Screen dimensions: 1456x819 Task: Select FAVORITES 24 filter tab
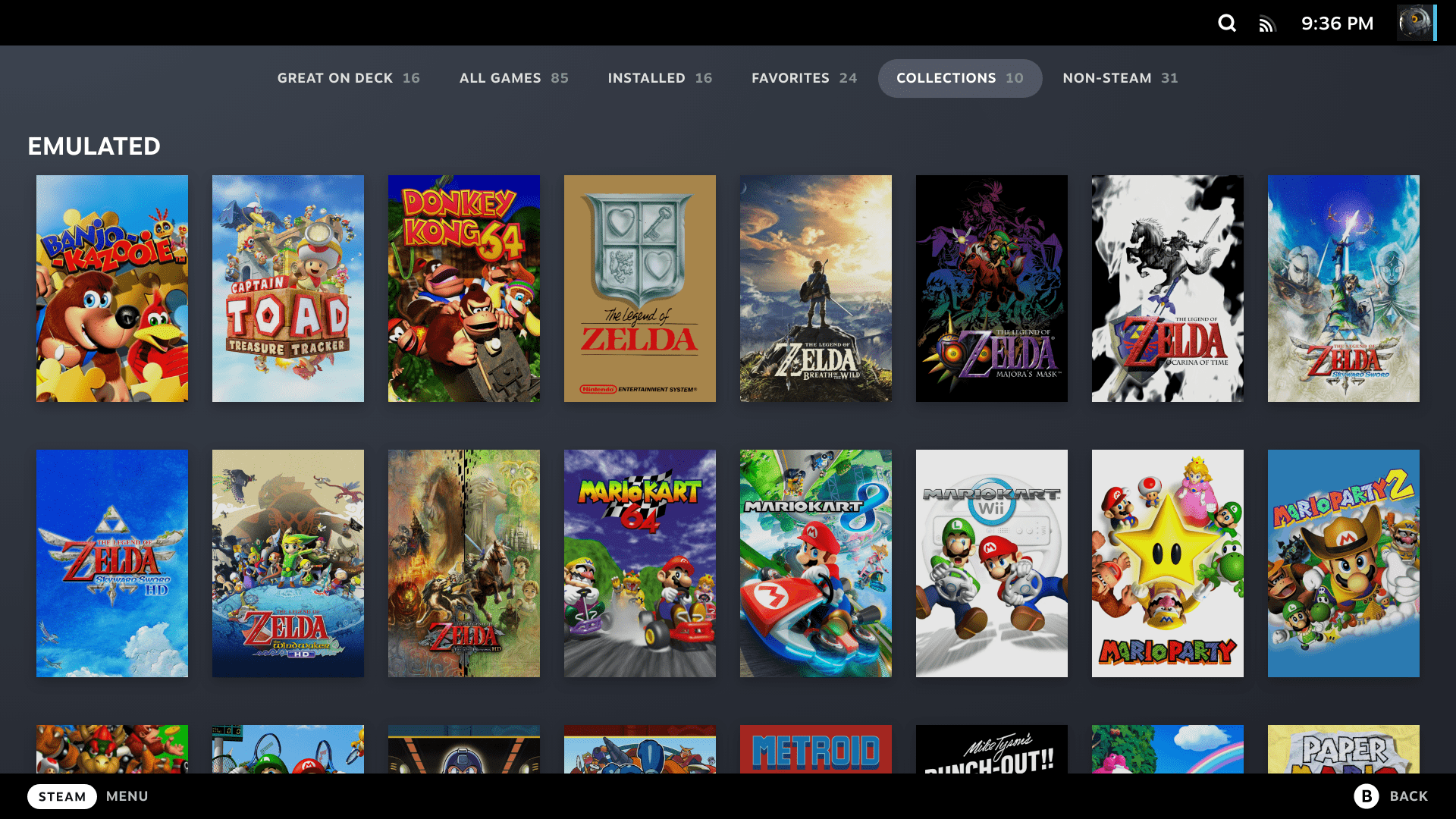click(804, 77)
